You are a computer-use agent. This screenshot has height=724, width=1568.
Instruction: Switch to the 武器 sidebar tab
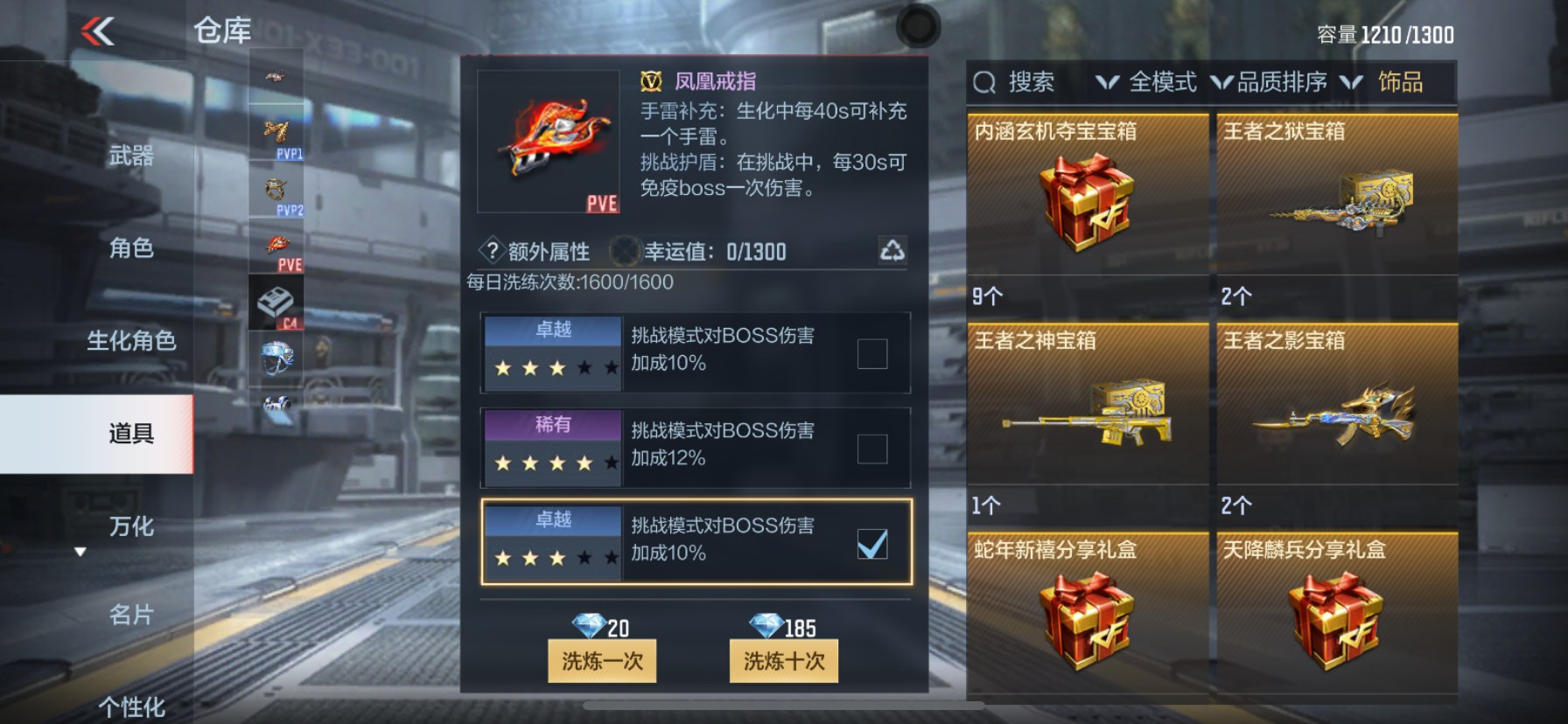131,156
